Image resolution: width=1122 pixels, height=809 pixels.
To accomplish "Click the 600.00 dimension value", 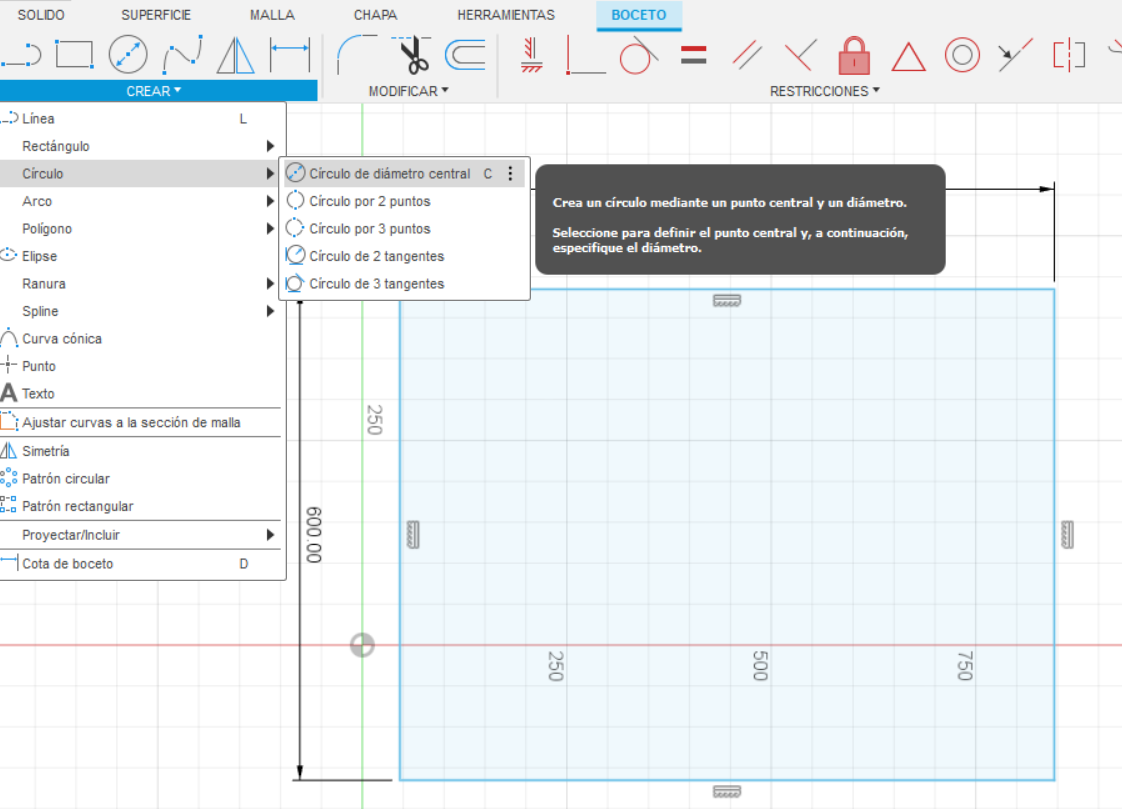I will [313, 535].
